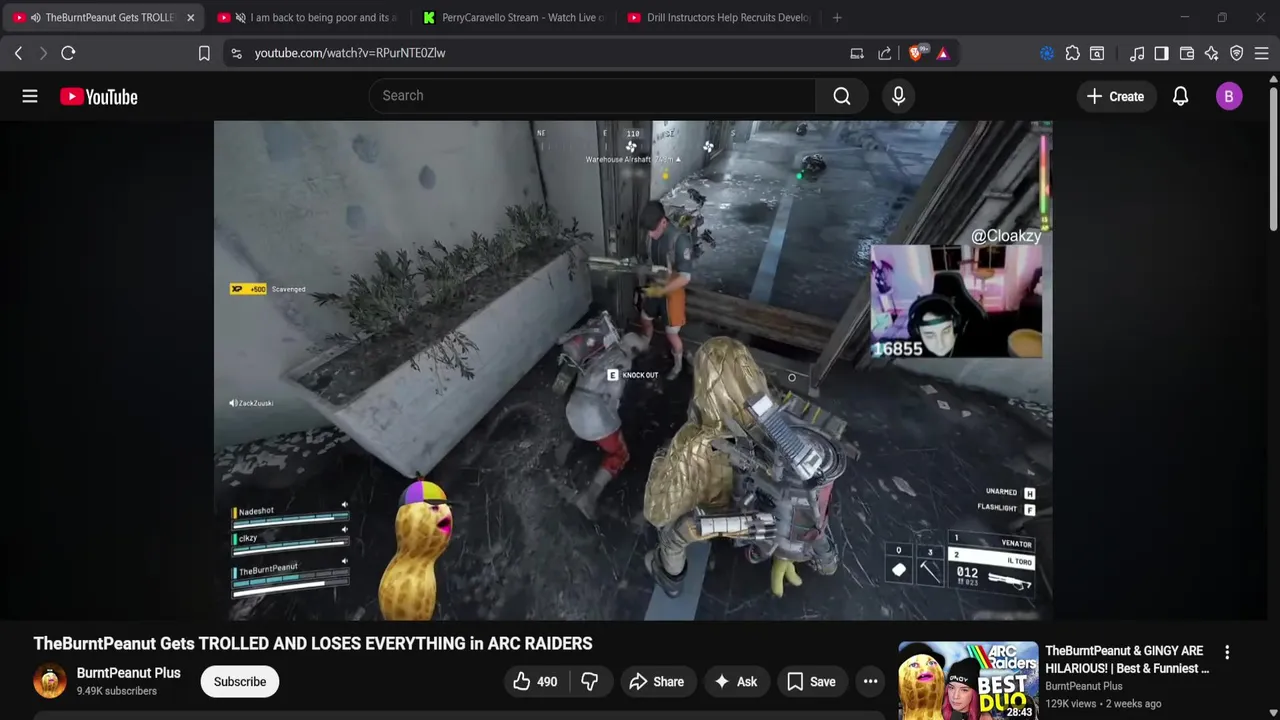Open the Leo AI sparkle icon
The image size is (1280, 720).
coord(1211,53)
